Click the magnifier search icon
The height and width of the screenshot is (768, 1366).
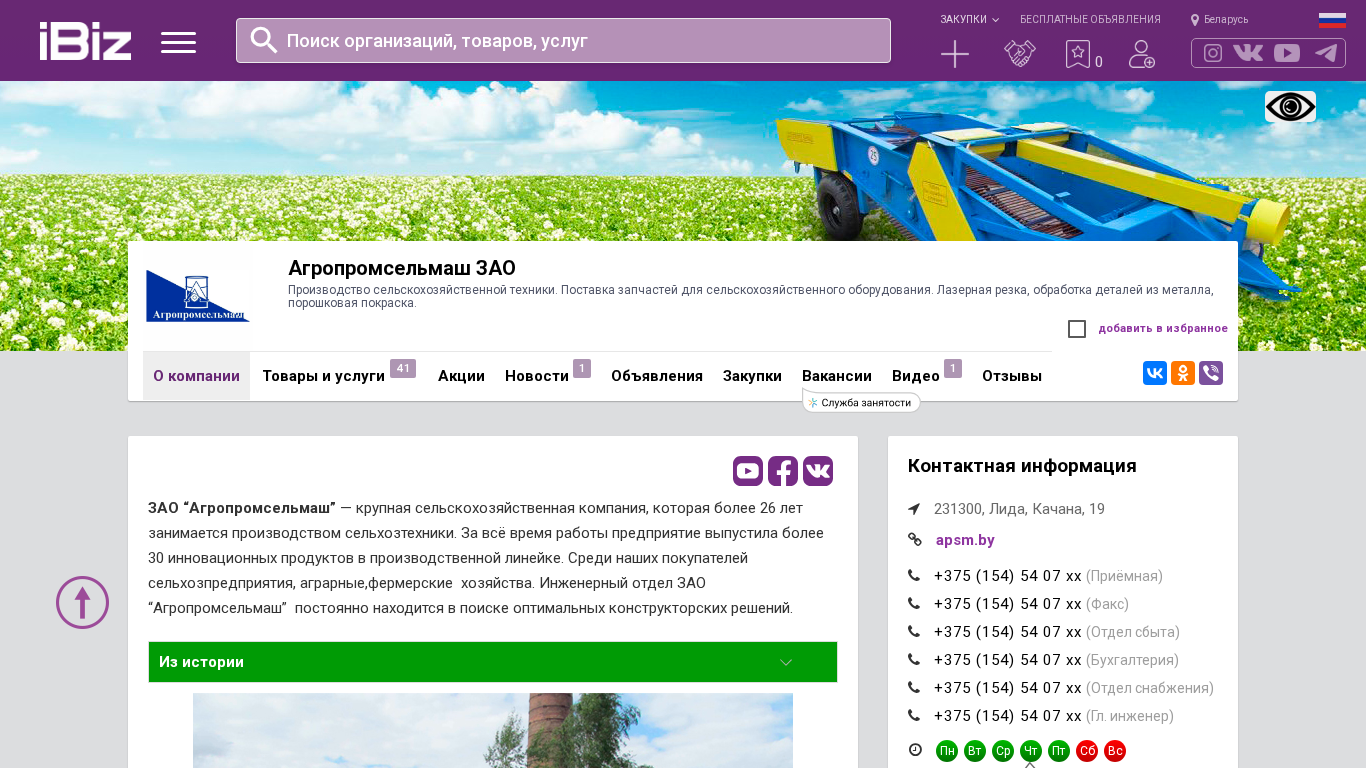(264, 40)
